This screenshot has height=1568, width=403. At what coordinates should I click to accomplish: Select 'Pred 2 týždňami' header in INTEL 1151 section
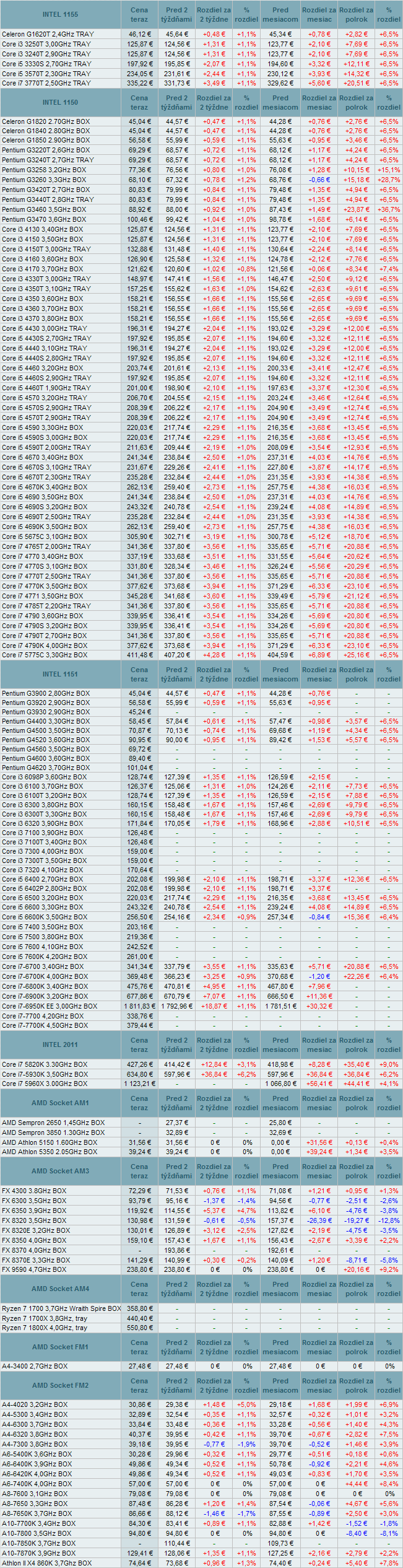tap(176, 674)
